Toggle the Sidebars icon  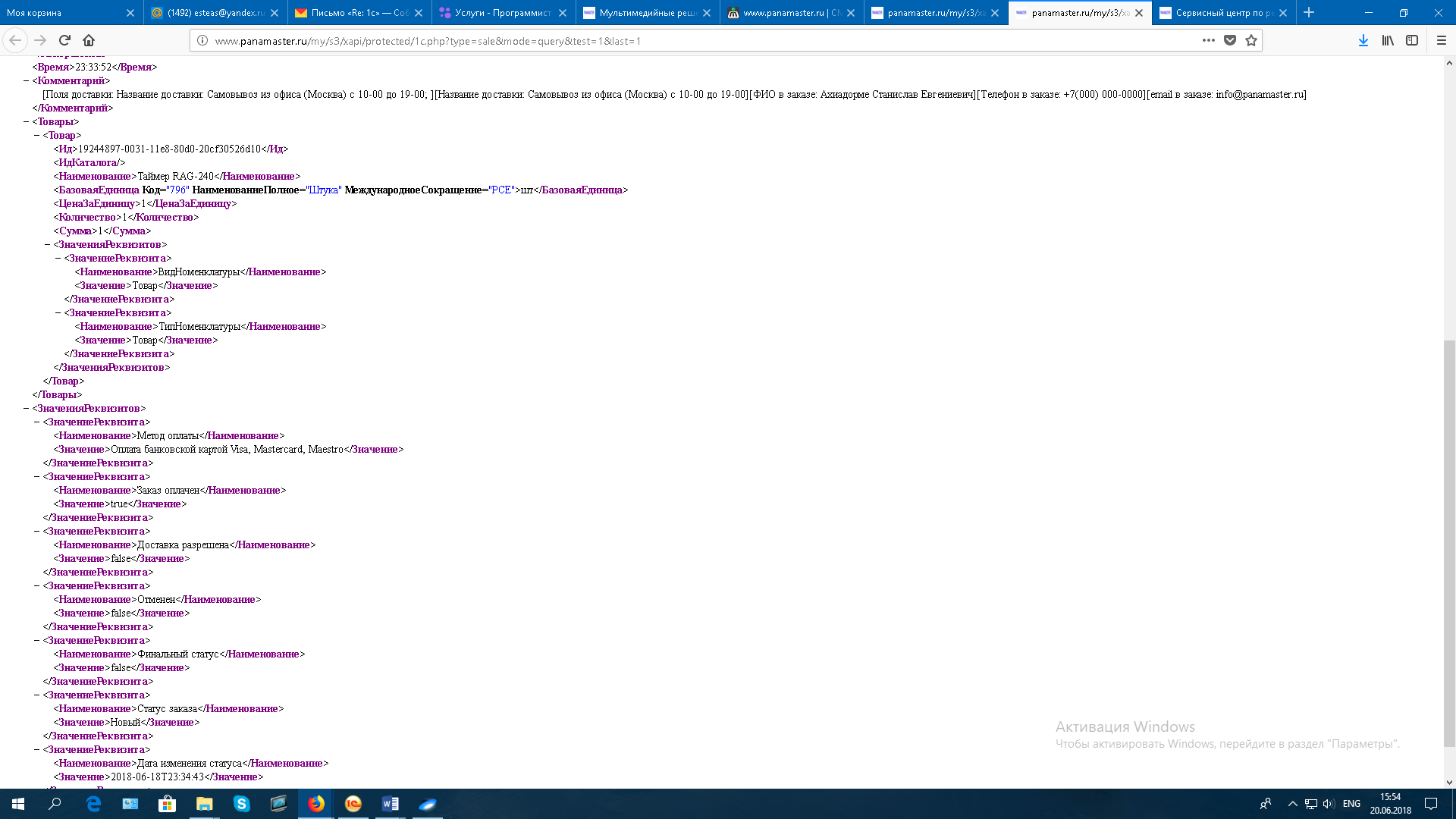[1411, 40]
